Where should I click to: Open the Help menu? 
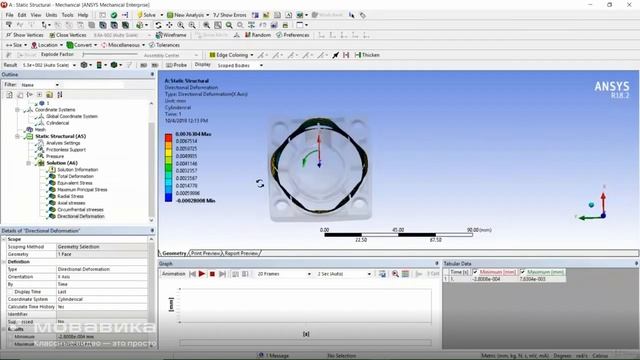(83, 15)
